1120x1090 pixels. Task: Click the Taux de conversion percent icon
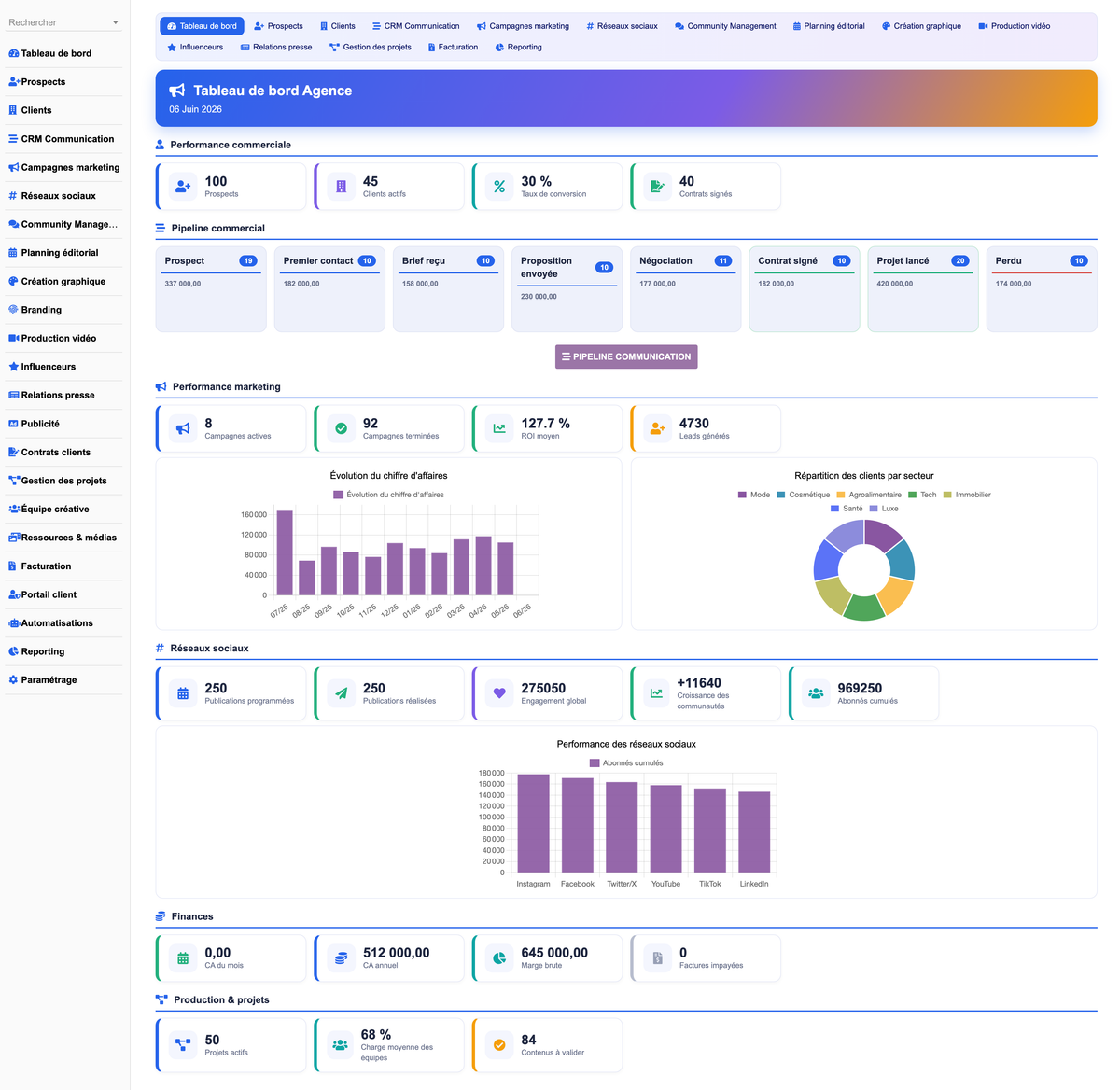pos(499,187)
